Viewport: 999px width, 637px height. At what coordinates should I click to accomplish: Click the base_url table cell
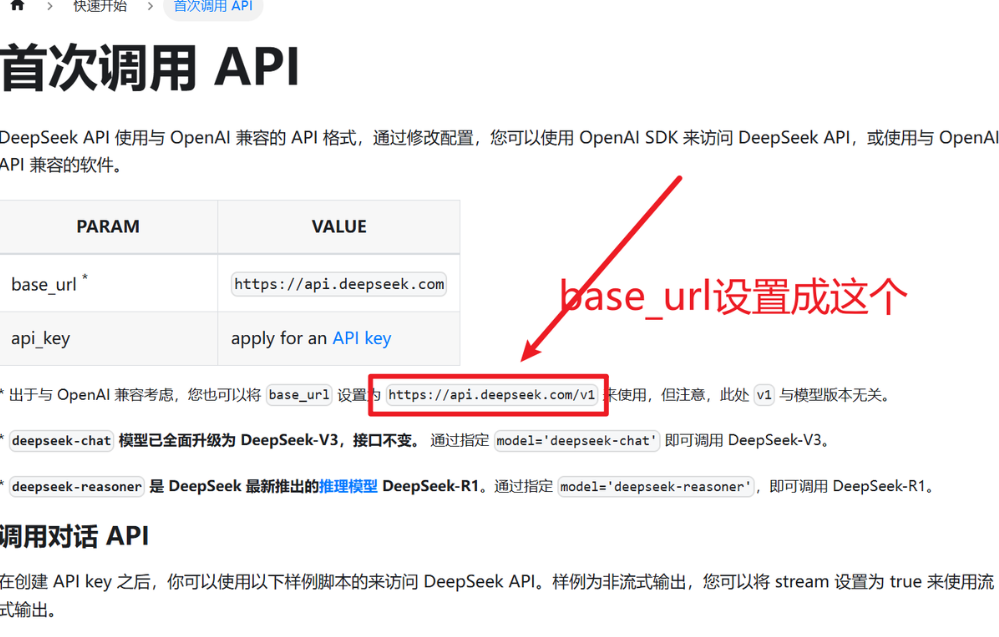point(108,283)
